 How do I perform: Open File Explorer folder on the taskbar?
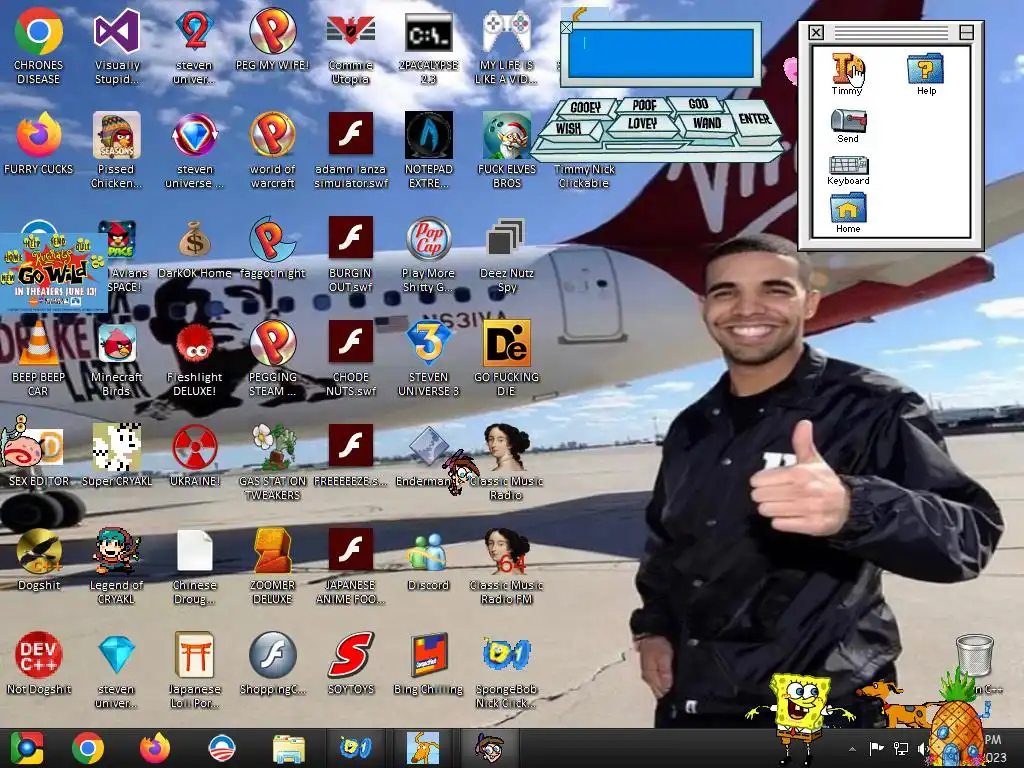[x=289, y=749]
